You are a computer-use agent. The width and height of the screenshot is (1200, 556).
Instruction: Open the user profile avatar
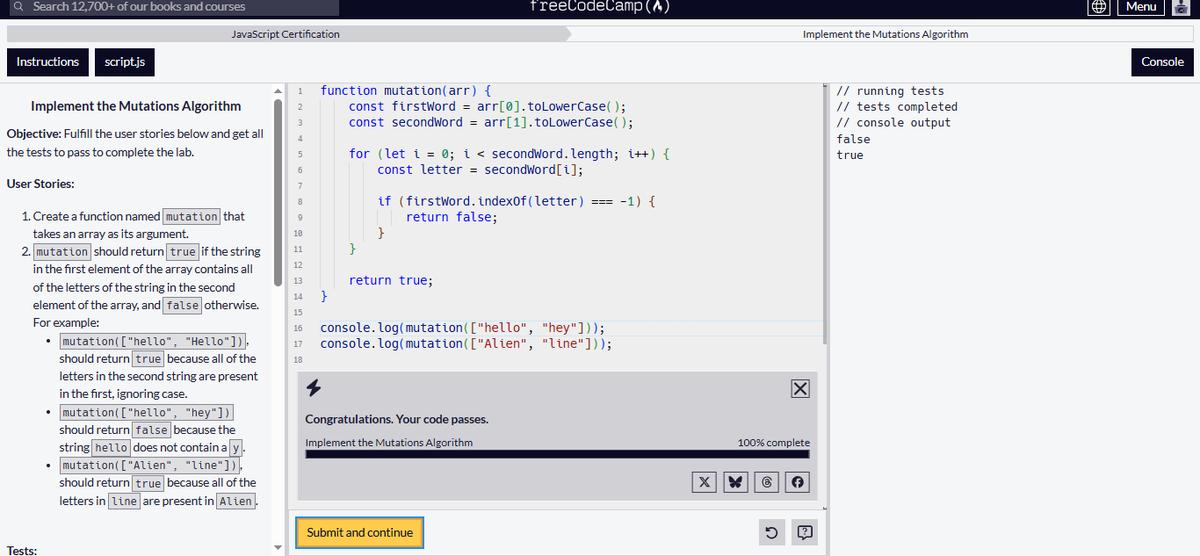tap(1183, 6)
